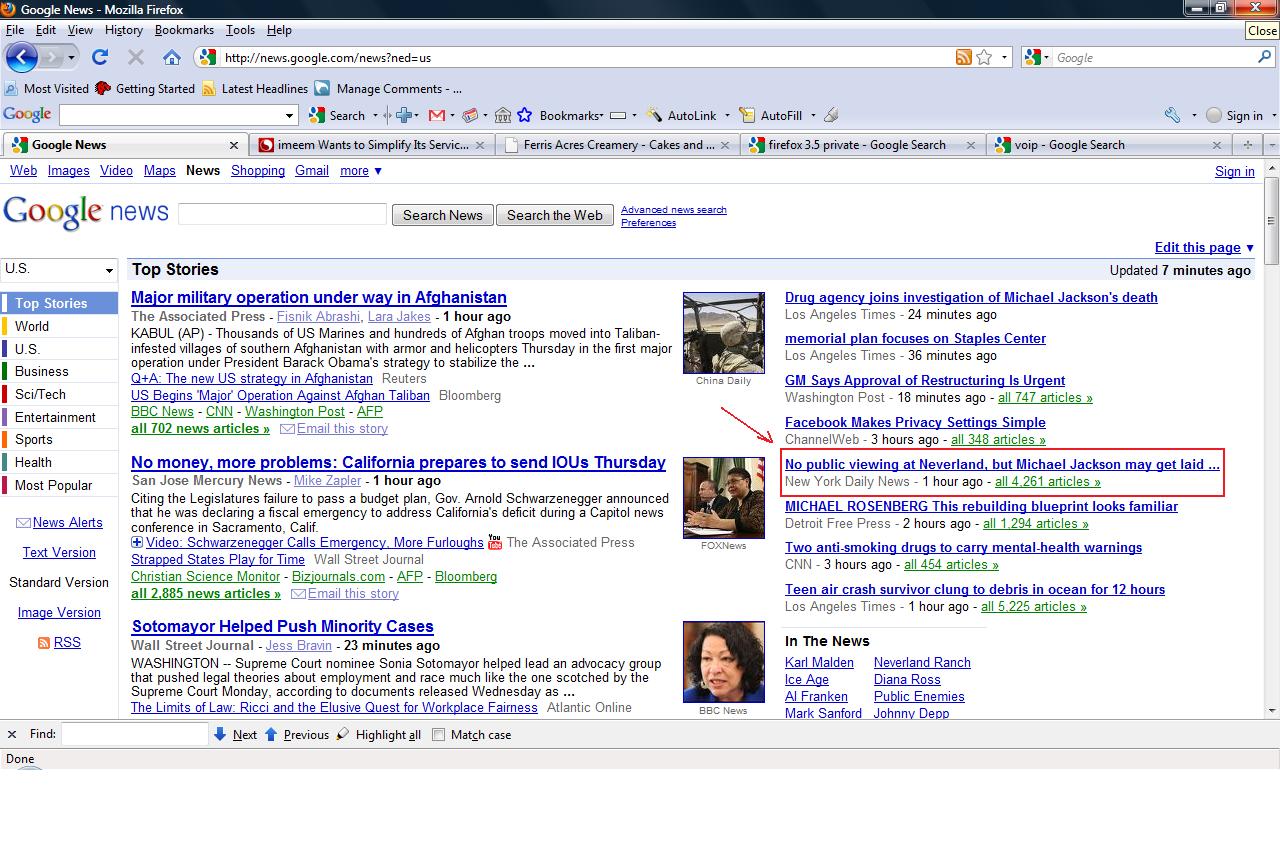Enable the Match case checkbox
Screen dimensions: 1280x862
click(x=439, y=734)
